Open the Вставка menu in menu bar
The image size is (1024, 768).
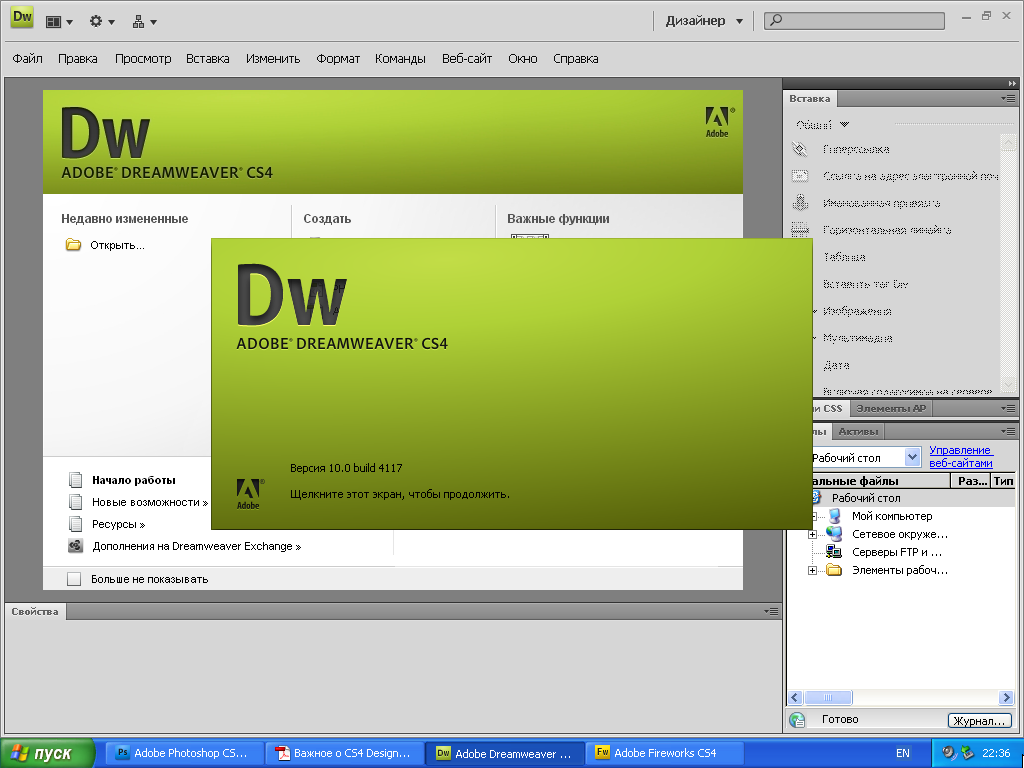[x=208, y=59]
